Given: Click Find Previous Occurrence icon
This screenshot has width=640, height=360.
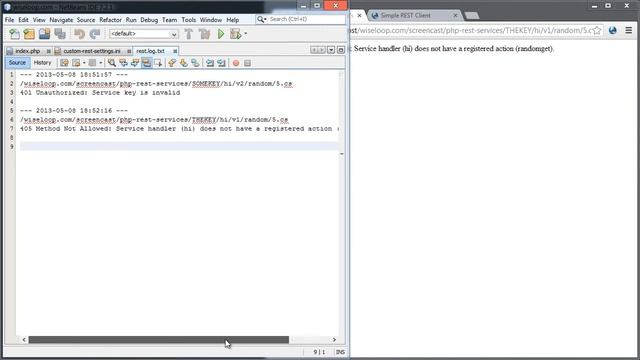Looking at the screenshot, I should 123,63.
